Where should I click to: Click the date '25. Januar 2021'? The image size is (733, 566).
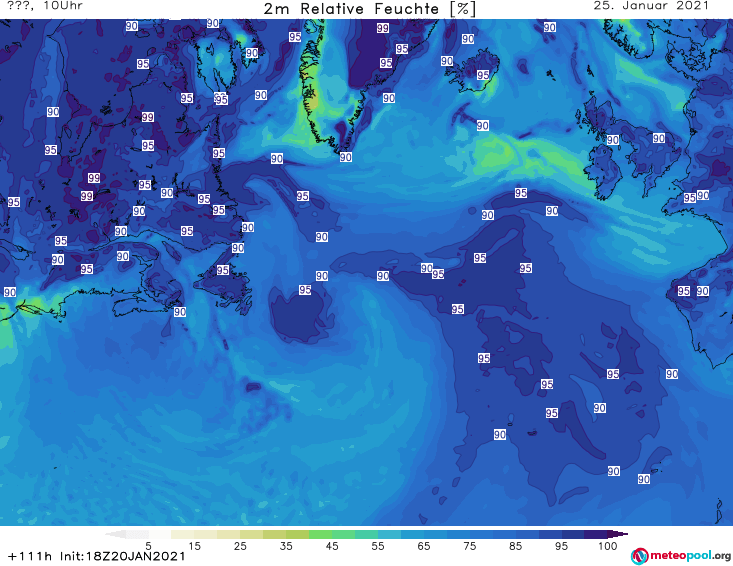651,6
